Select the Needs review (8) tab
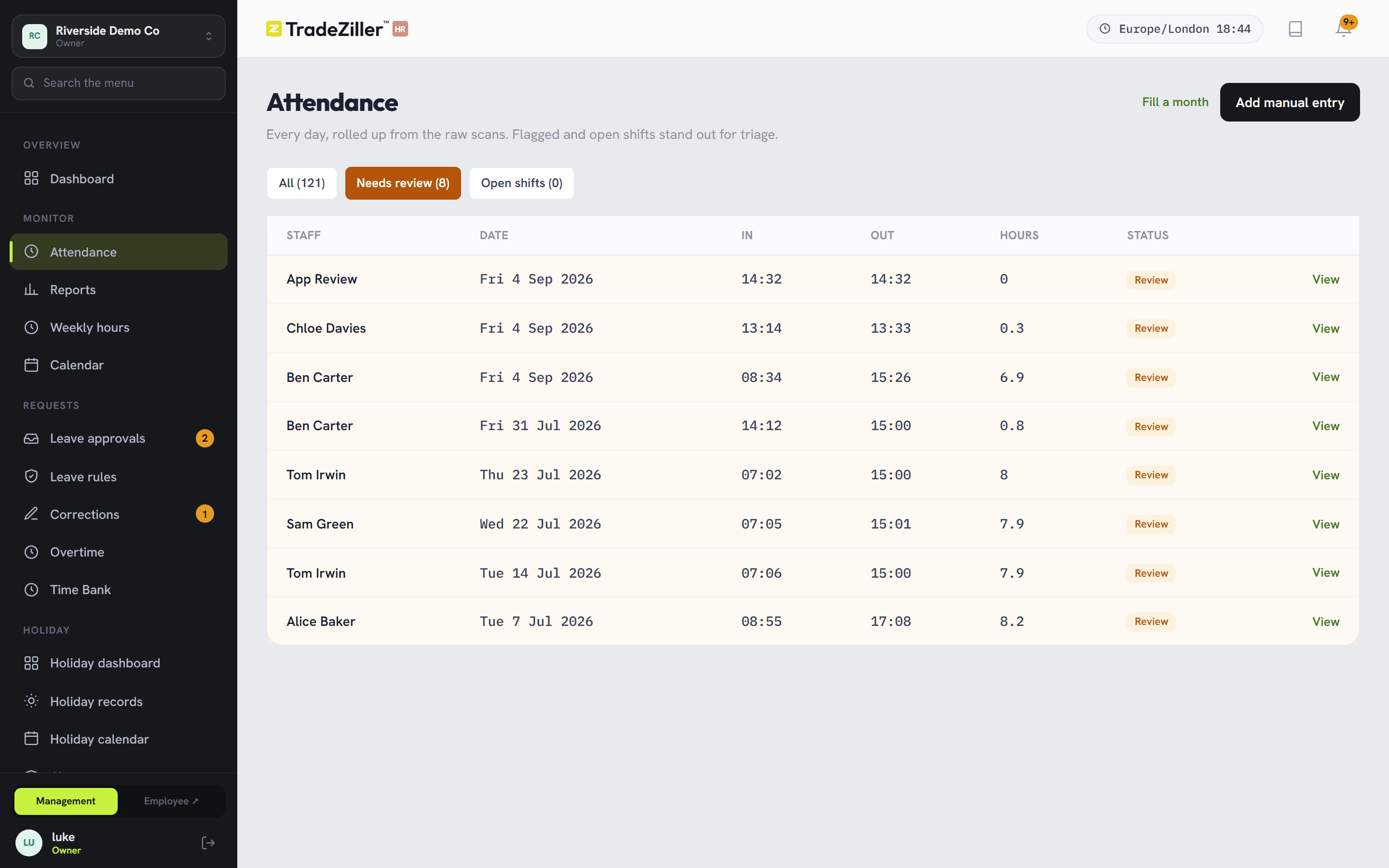The height and width of the screenshot is (868, 1389). click(x=403, y=183)
